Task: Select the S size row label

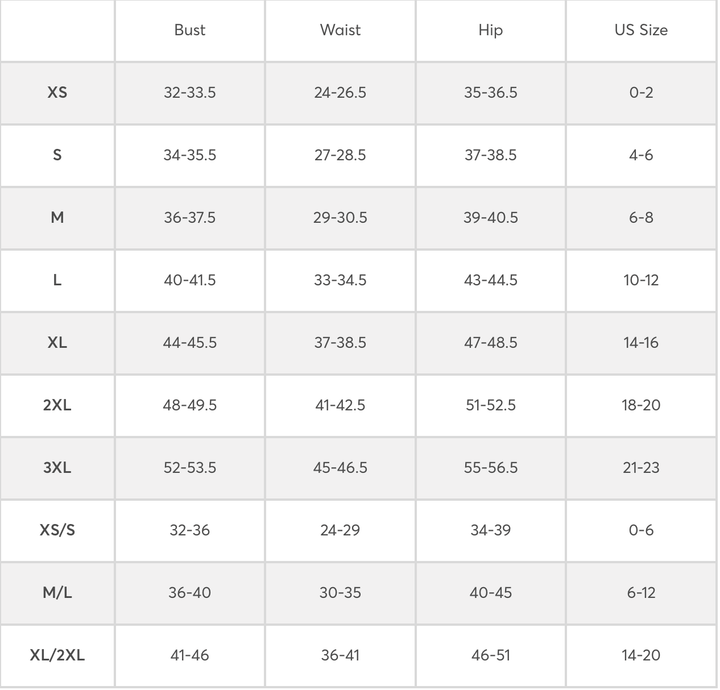Action: (57, 155)
